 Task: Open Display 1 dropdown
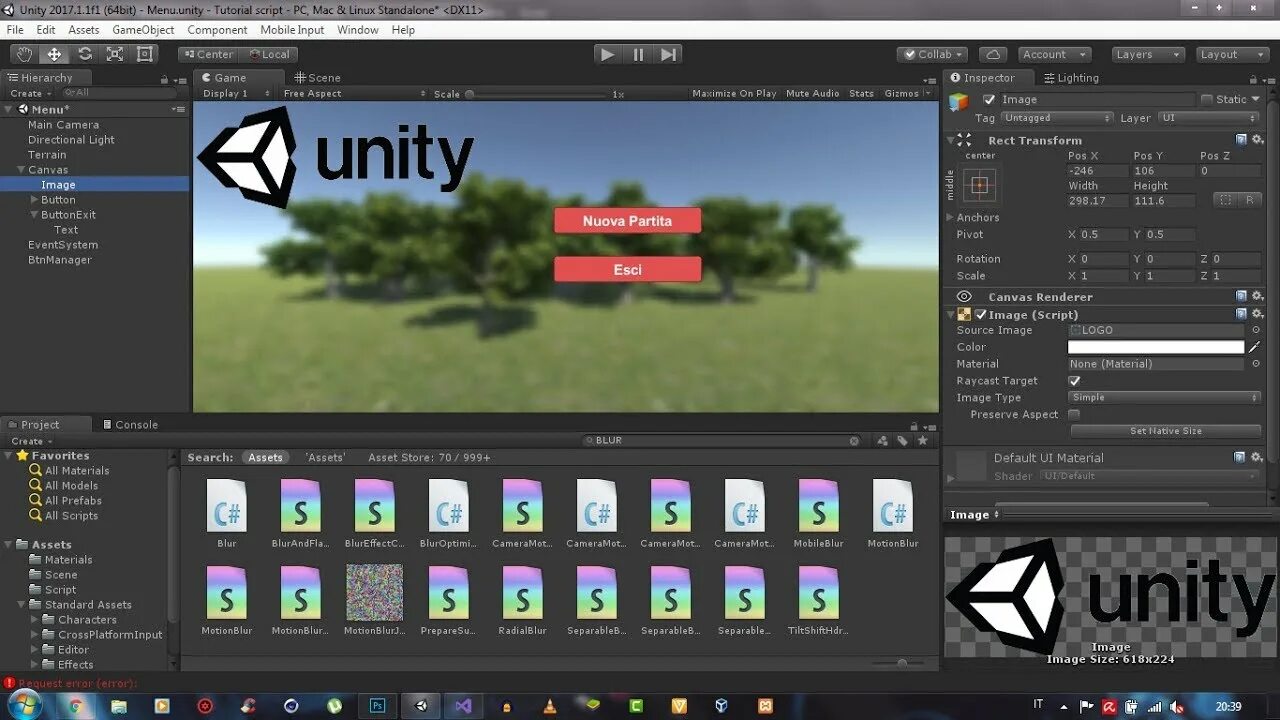click(237, 93)
